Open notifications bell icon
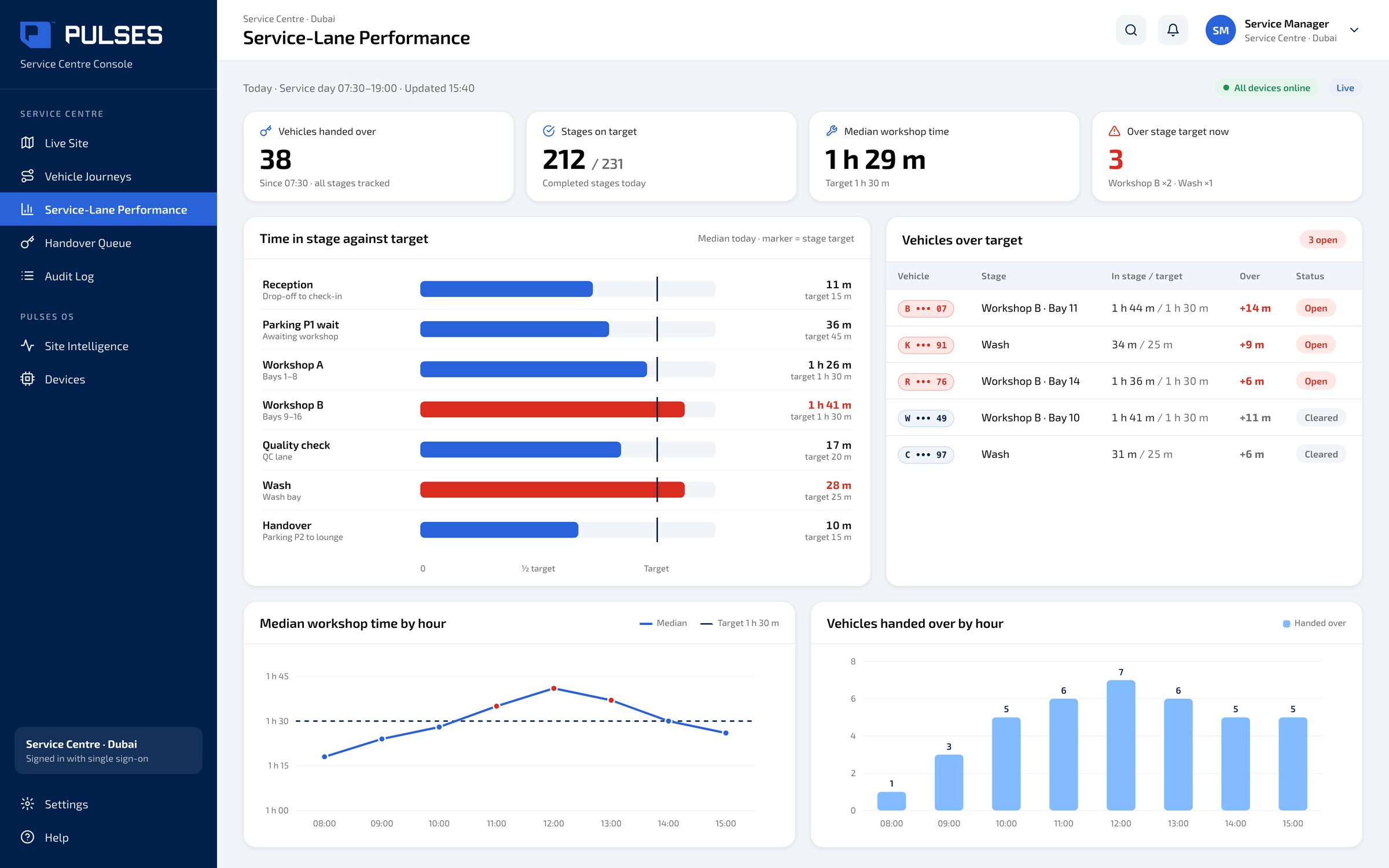The width and height of the screenshot is (1389, 868). click(1173, 30)
